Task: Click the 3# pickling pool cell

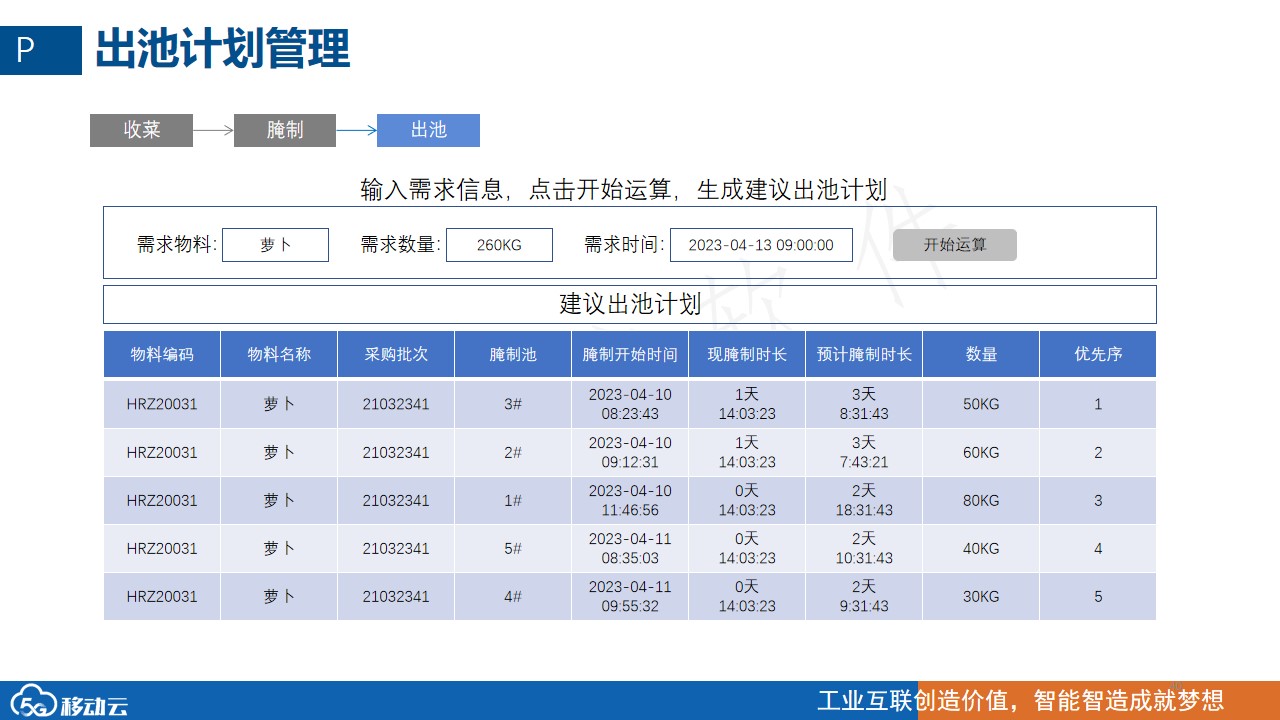Action: [x=513, y=404]
